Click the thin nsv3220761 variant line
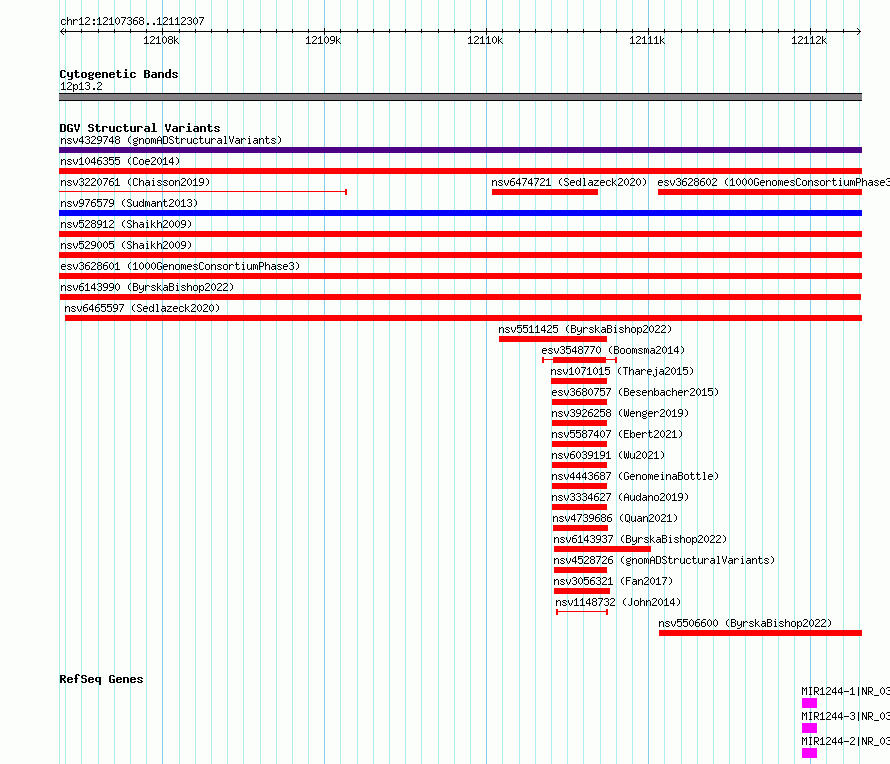Screen dimensions: 890x764 [203, 192]
